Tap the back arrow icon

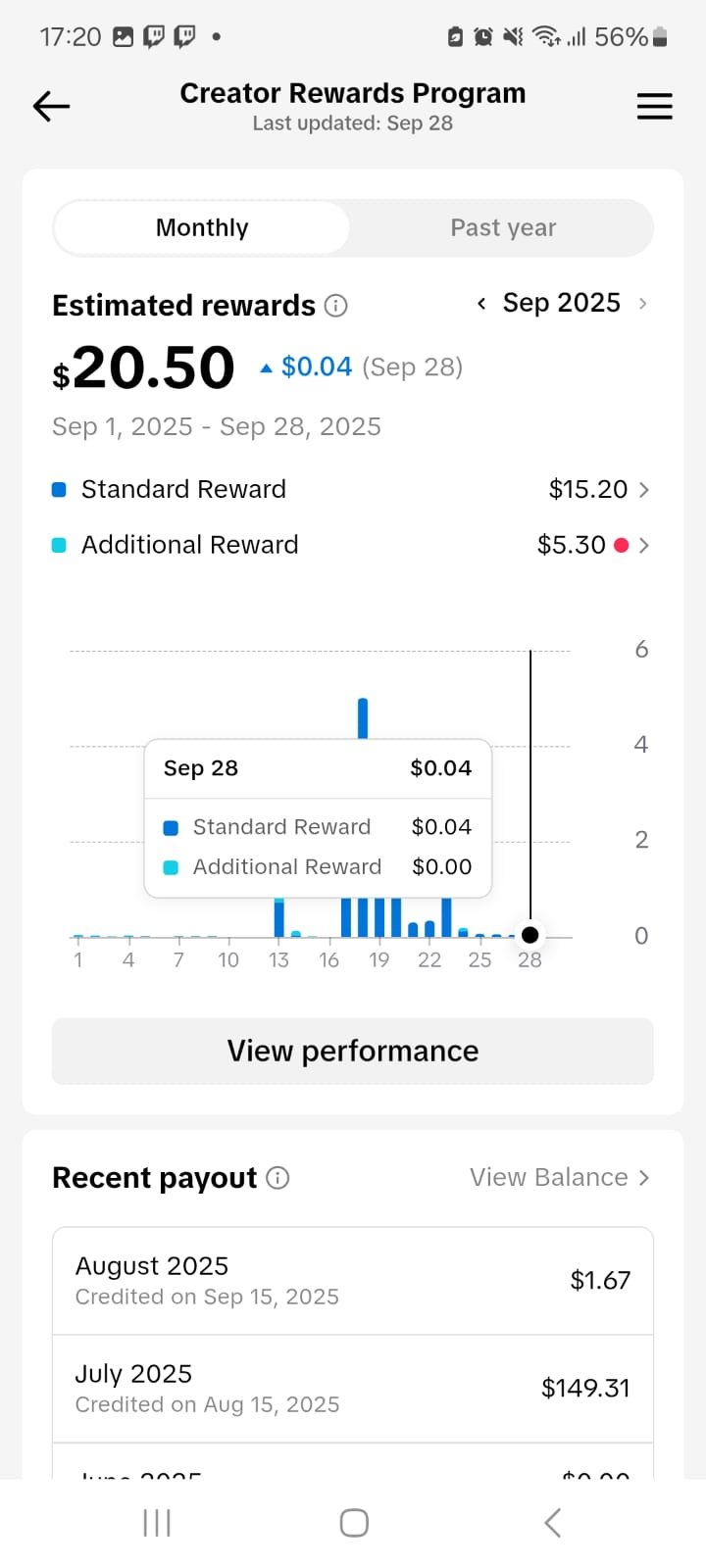point(51,106)
